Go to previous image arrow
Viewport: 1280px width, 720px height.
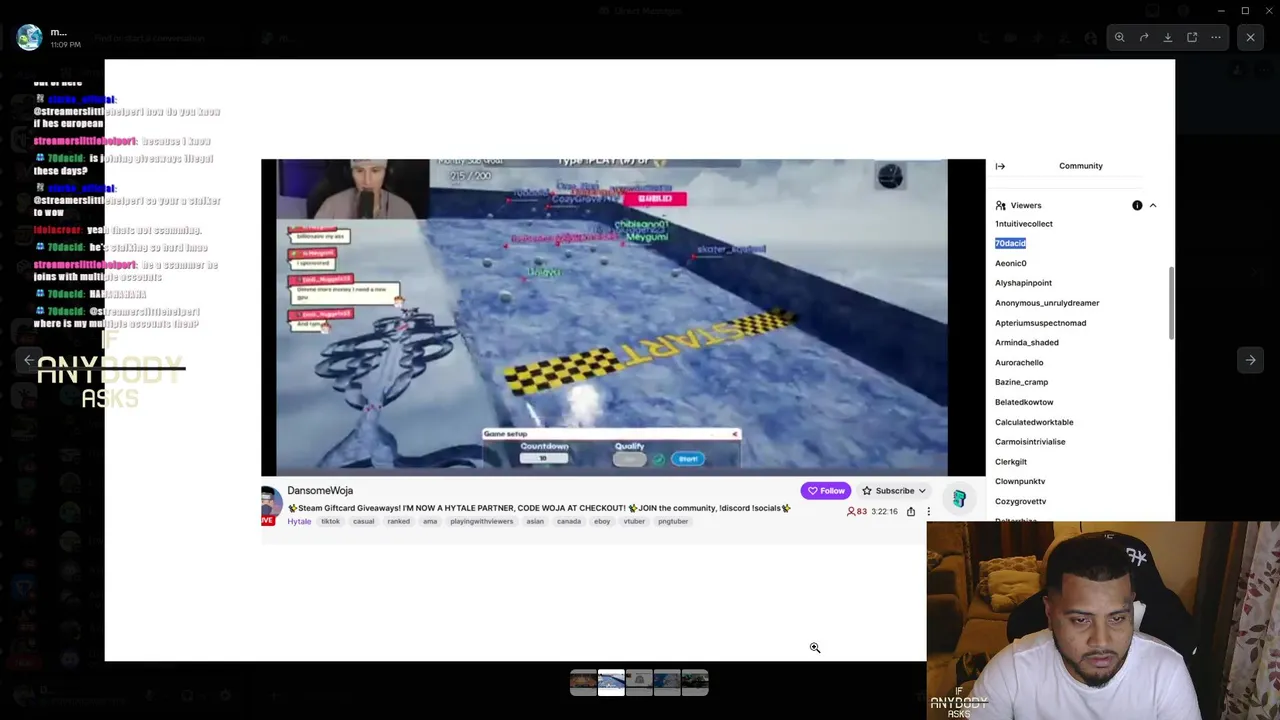29,360
